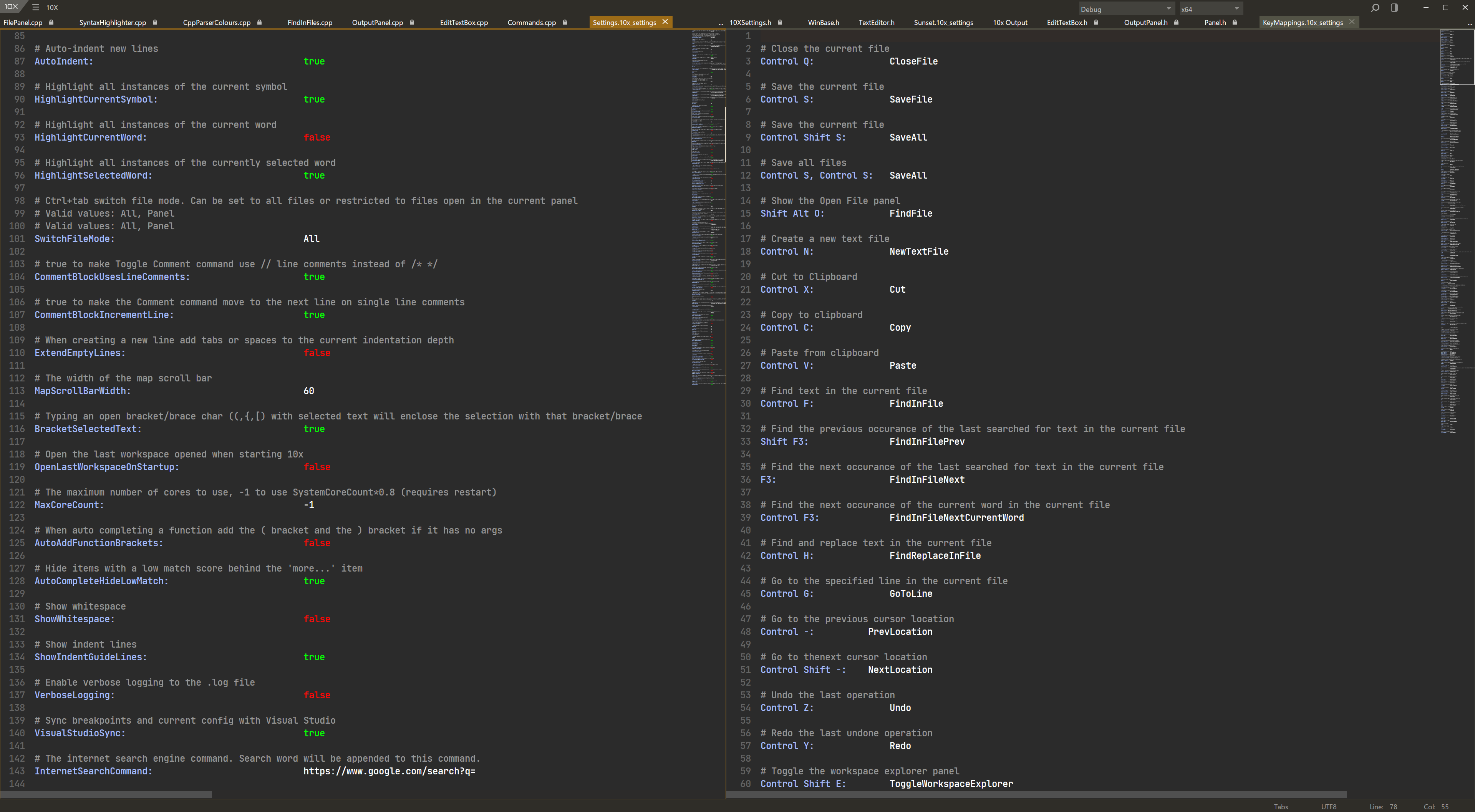The height and width of the screenshot is (812, 1475).
Task: Click line number 113 in Settings gutter
Action: [17, 391]
